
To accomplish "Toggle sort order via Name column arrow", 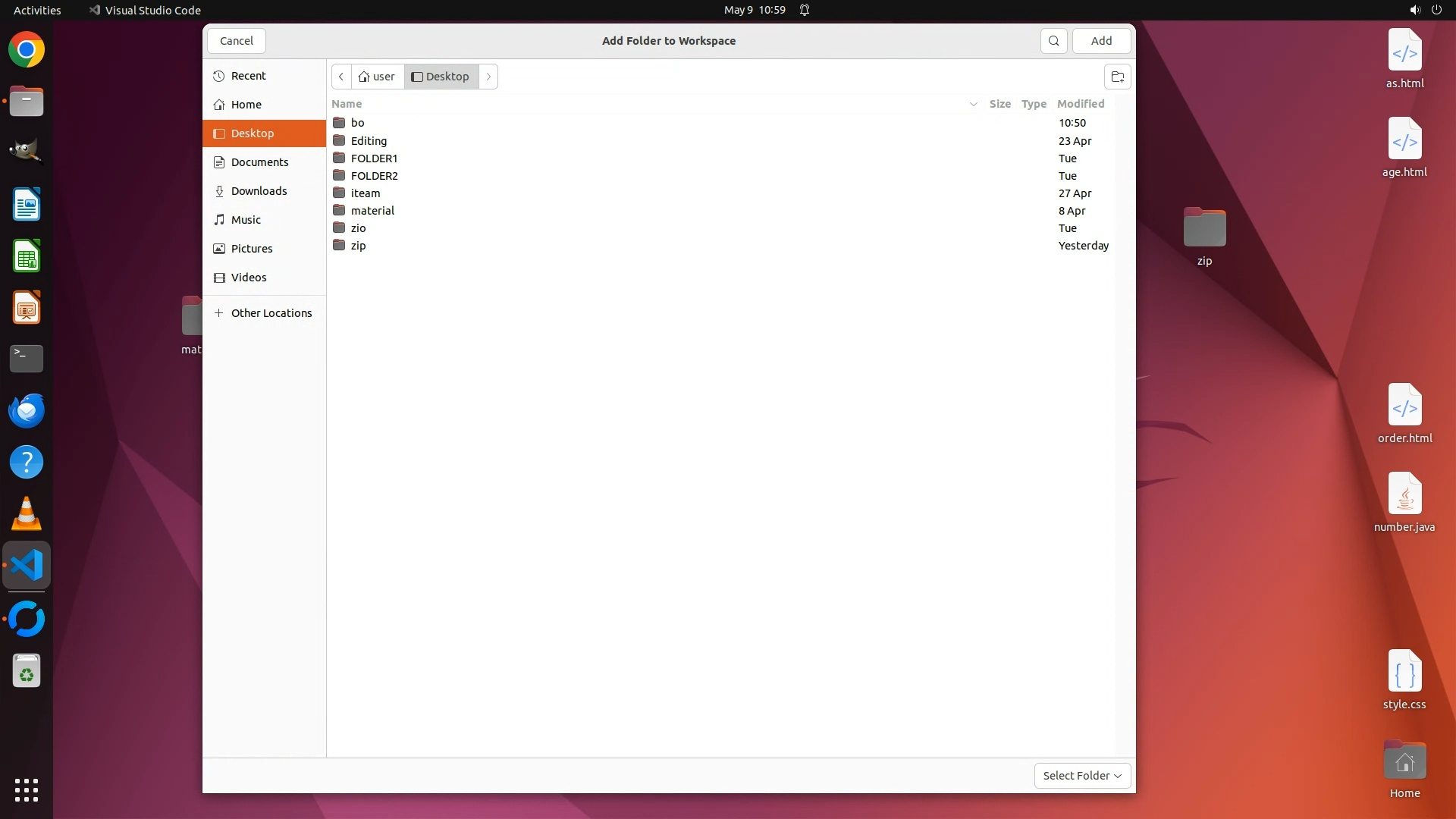I will [x=973, y=104].
